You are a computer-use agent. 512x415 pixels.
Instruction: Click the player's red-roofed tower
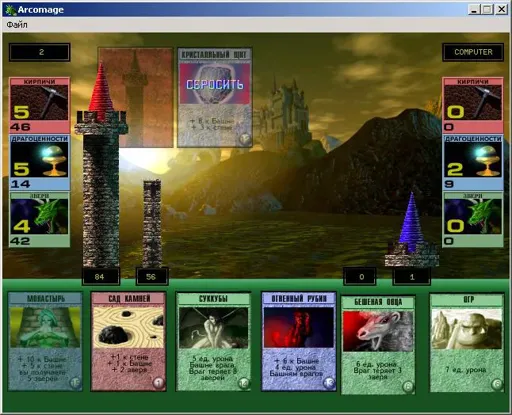(x=101, y=165)
